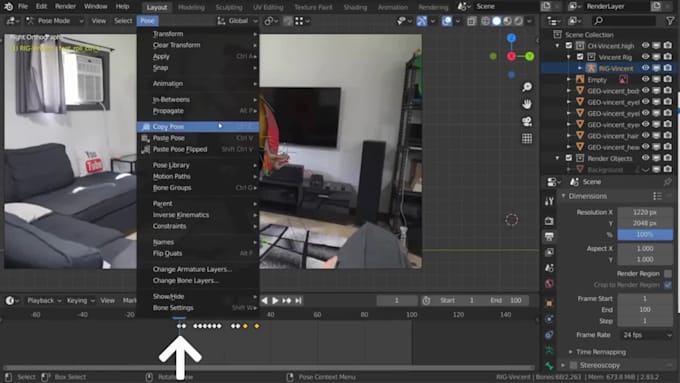
Task: Open the Pose Library submenu
Action: 198,165
